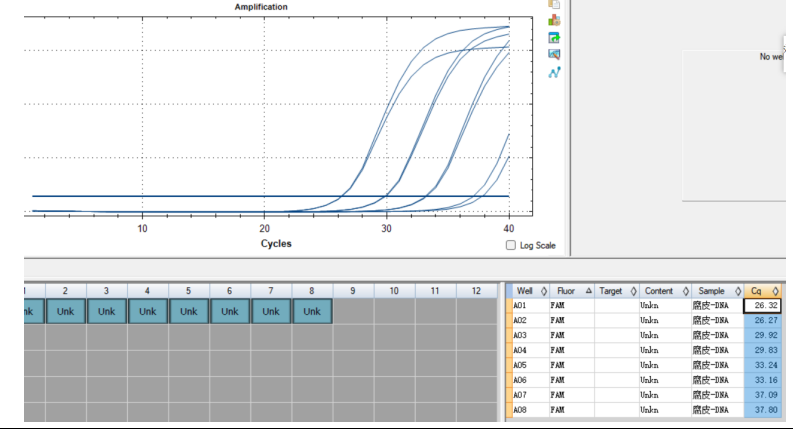Click the Cycles axis label
793x430 pixels.
276,243
